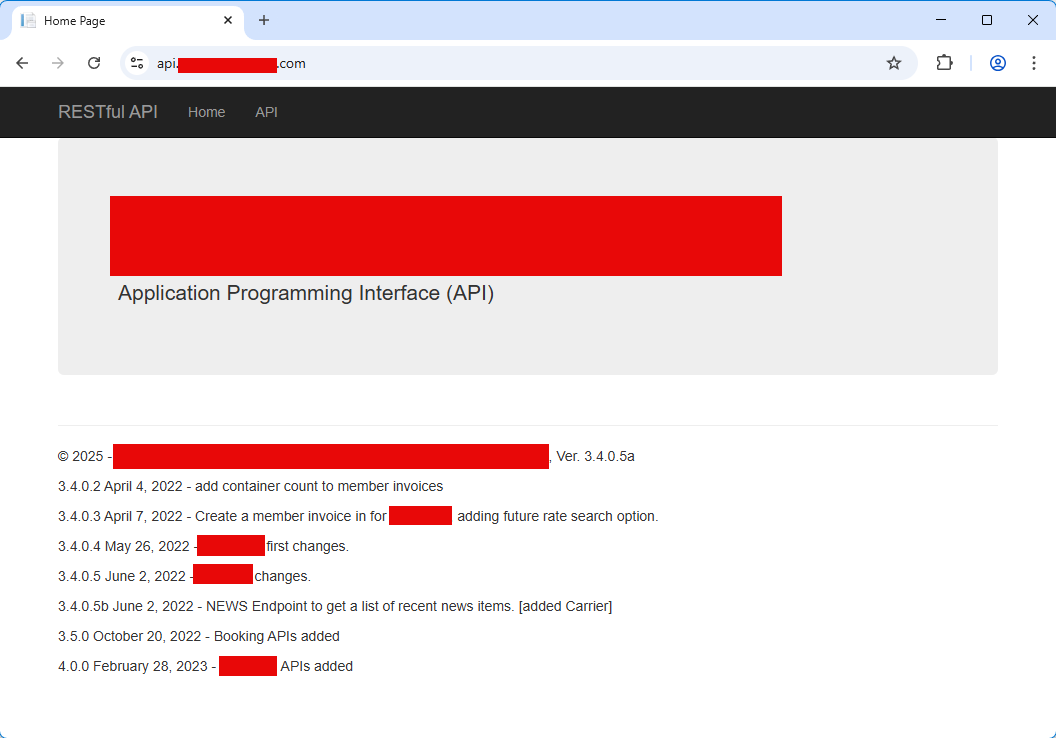Open the Extensions puzzle icon

944,63
